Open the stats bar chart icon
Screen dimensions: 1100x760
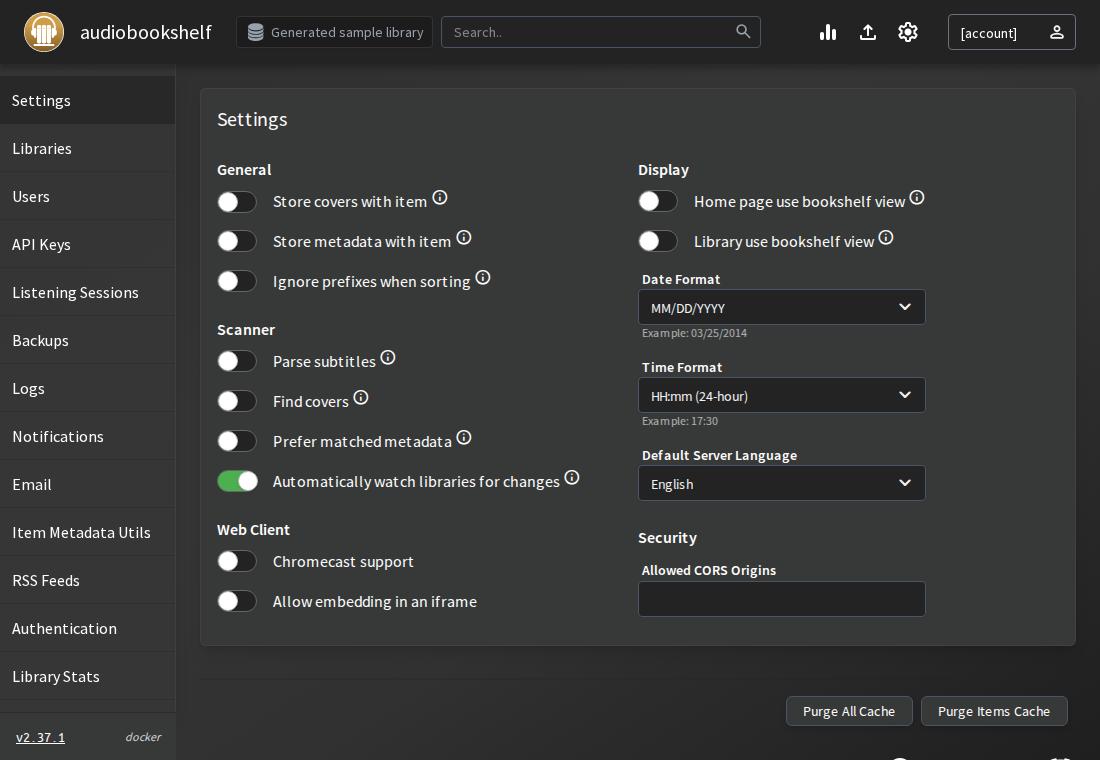[828, 32]
